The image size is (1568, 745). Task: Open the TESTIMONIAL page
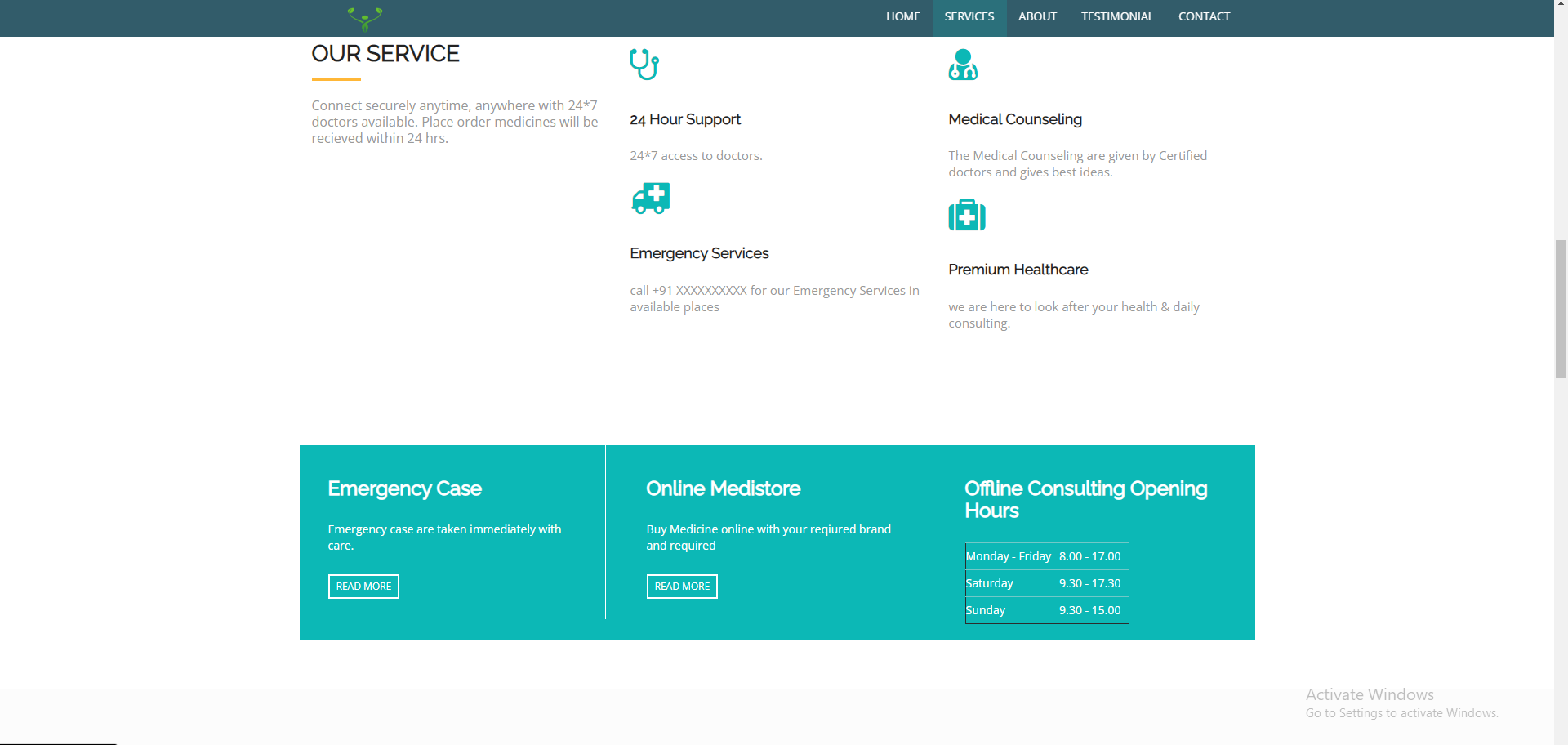1117,16
